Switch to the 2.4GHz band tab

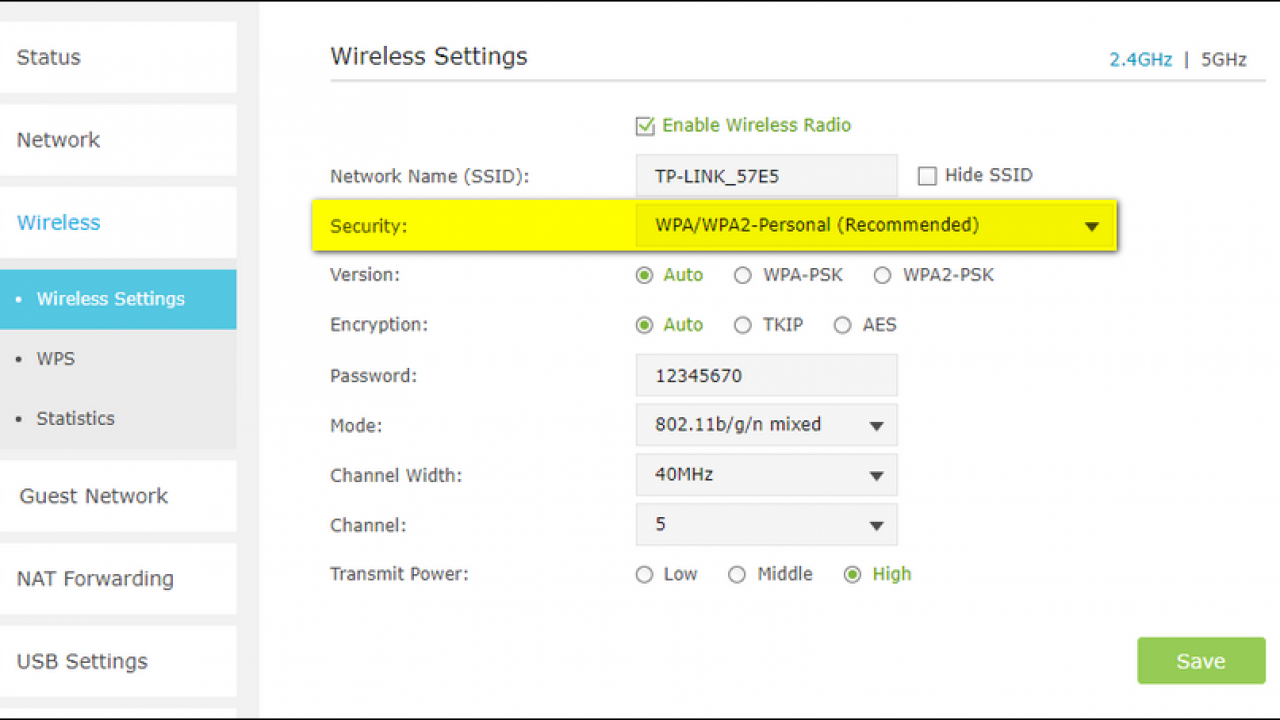[x=1140, y=60]
